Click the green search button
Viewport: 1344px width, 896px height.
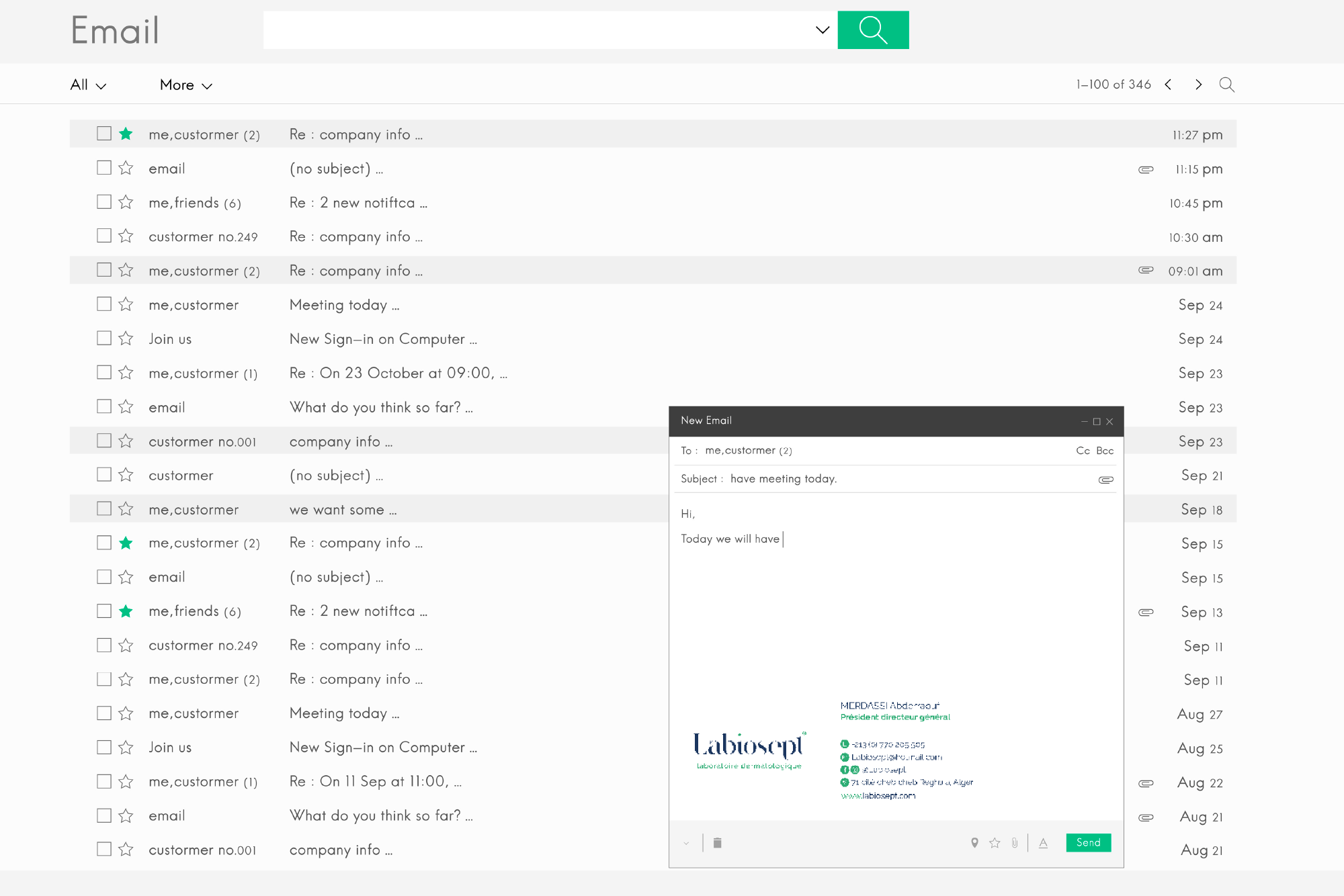tap(872, 30)
